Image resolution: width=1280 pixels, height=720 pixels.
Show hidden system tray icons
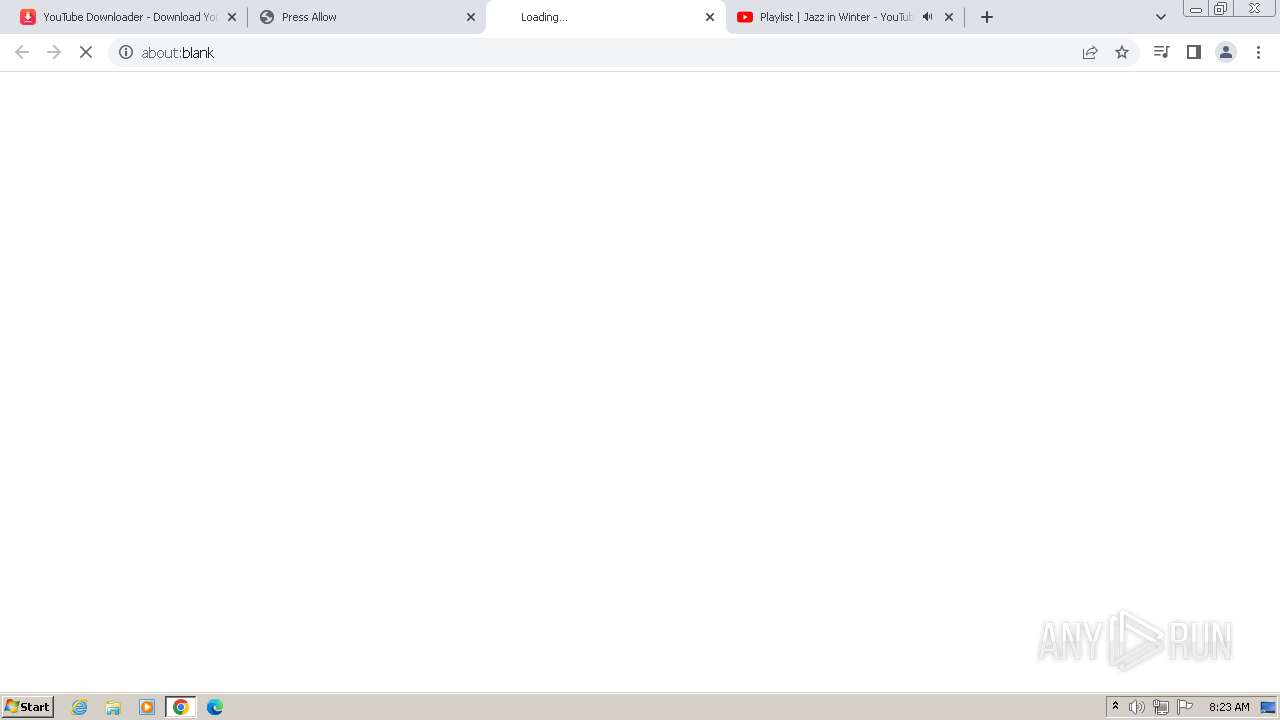coord(1116,707)
